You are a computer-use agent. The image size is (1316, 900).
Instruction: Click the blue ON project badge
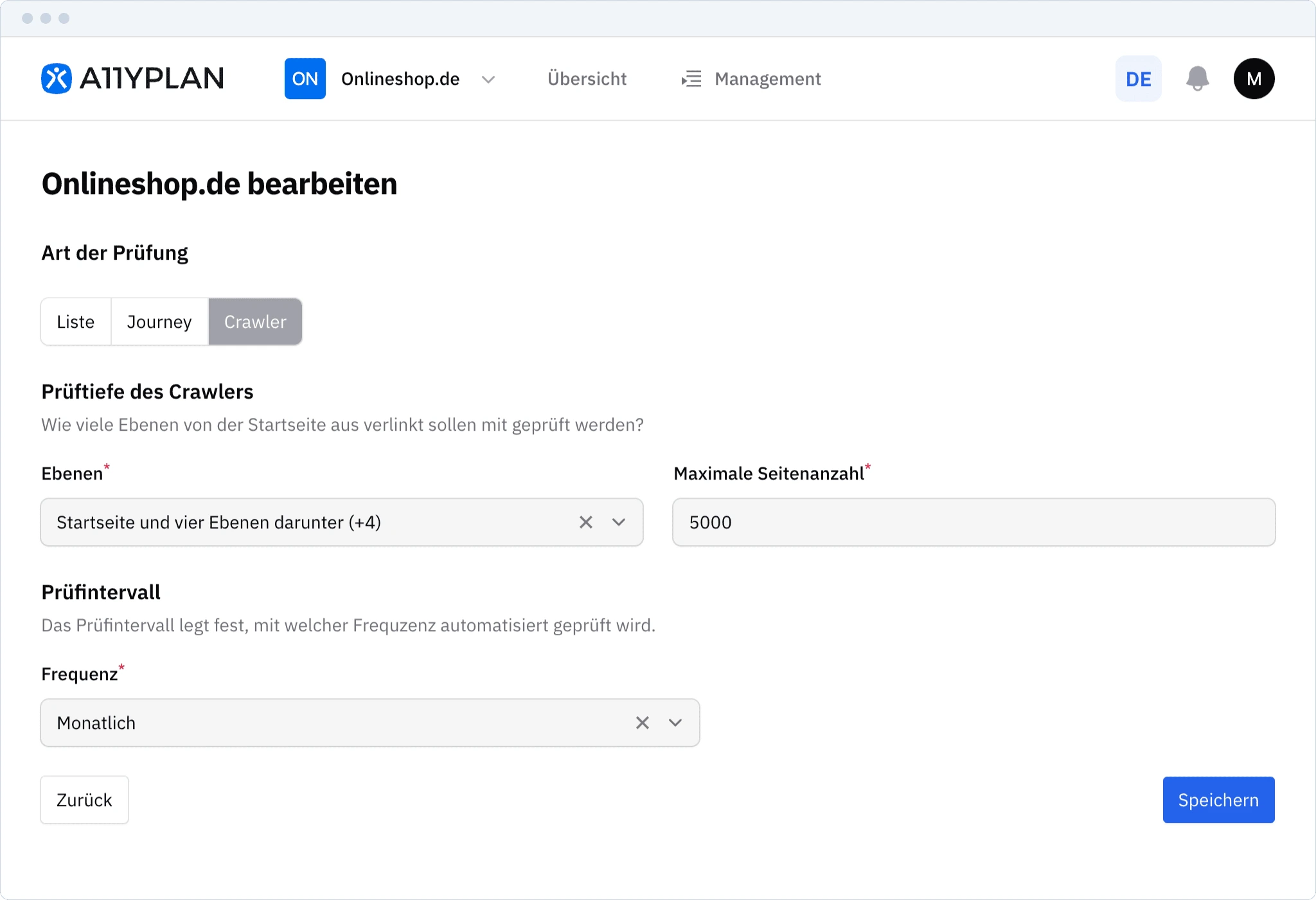305,78
